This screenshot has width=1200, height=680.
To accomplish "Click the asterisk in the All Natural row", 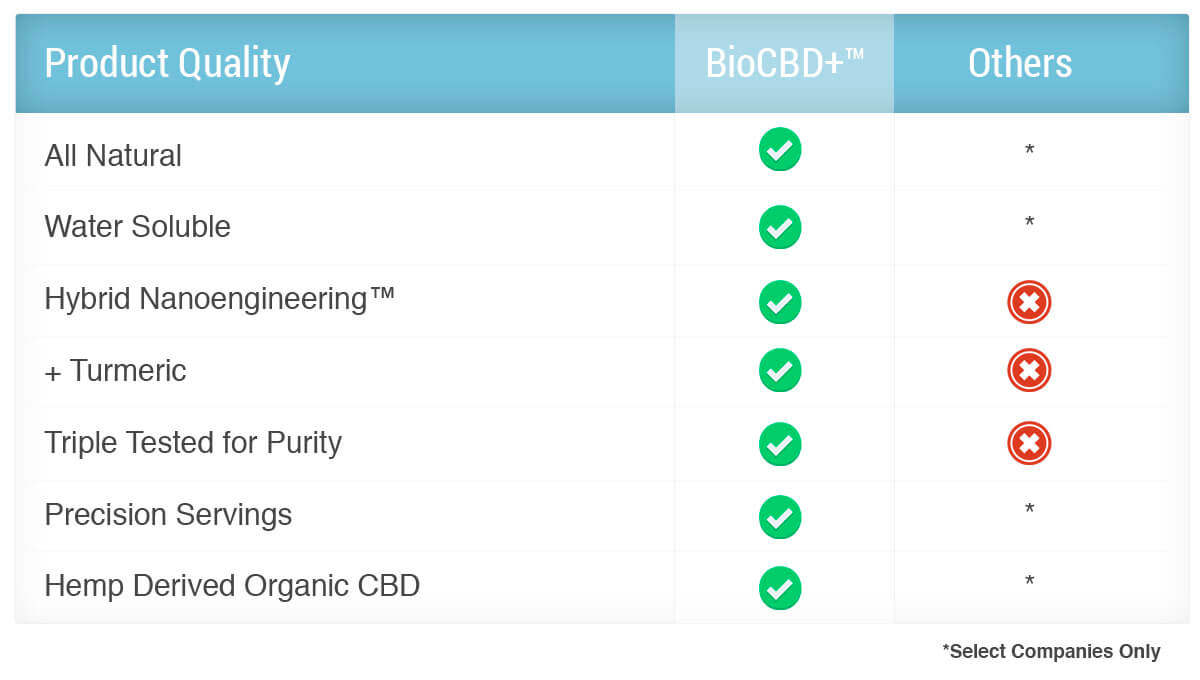I will 1029,151.
